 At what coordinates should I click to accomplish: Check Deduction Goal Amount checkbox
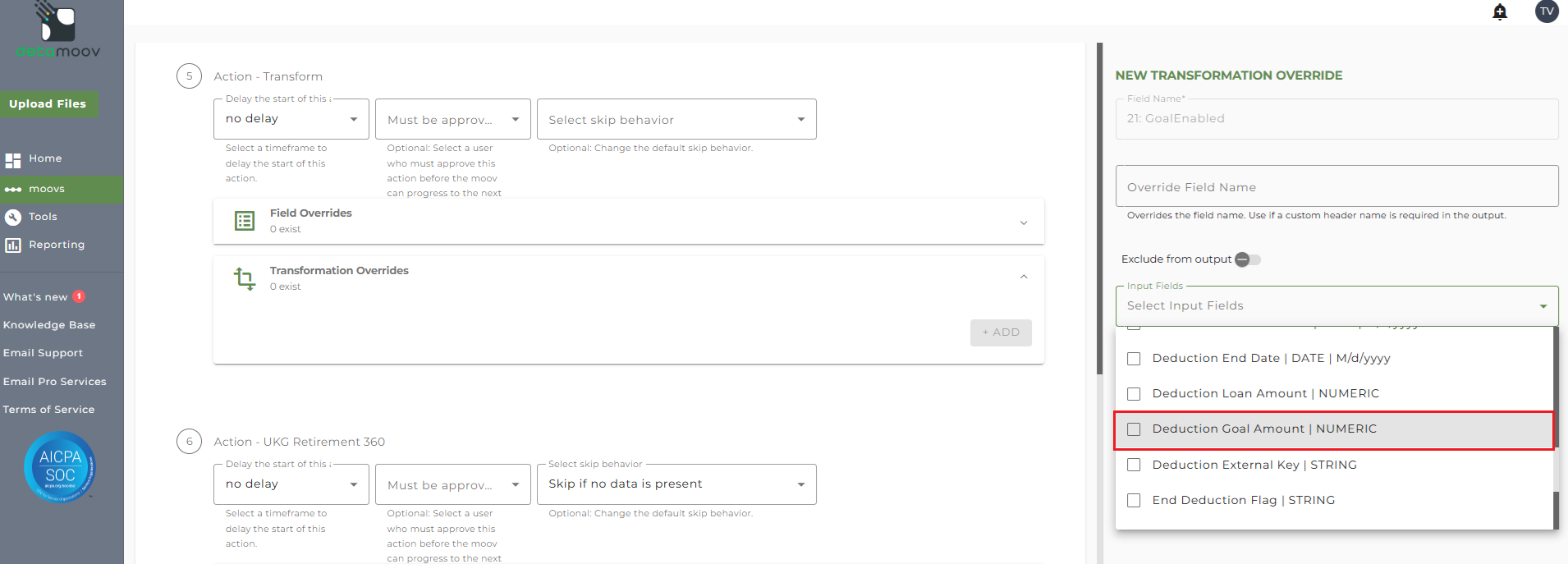pos(1134,429)
